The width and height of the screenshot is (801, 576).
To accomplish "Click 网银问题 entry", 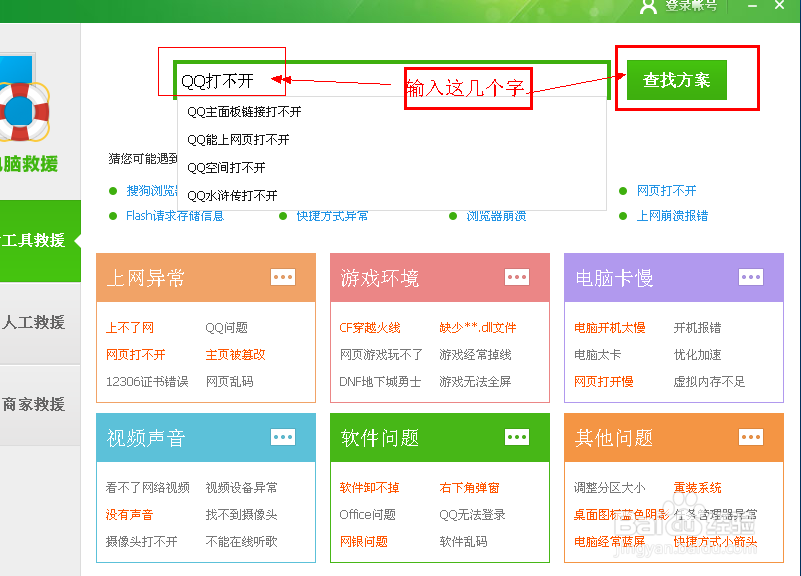I will click(363, 542).
